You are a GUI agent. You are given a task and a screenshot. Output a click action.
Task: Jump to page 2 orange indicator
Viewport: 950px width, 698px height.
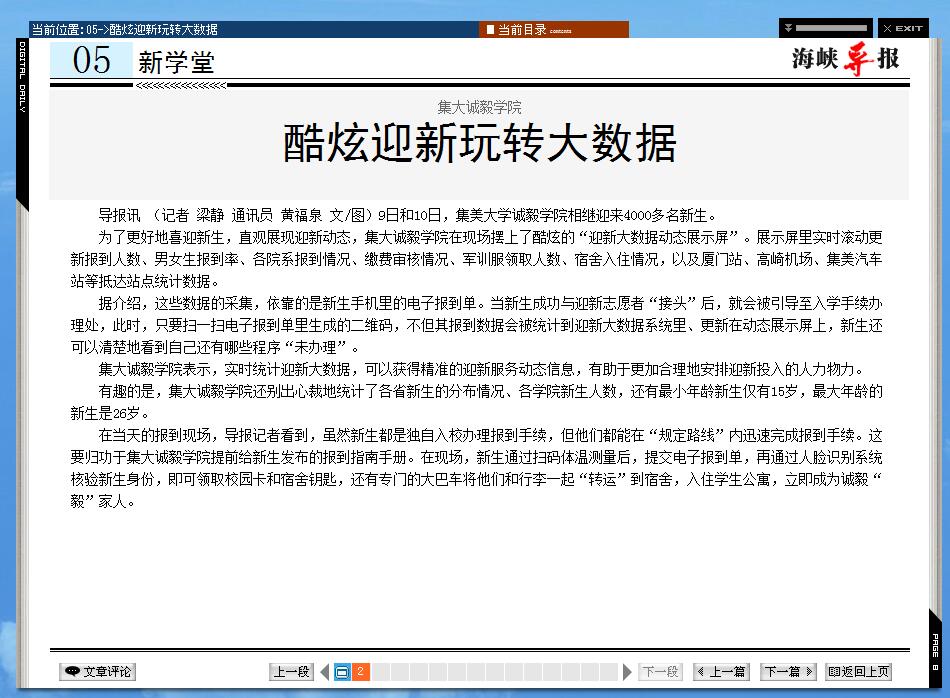(360, 672)
